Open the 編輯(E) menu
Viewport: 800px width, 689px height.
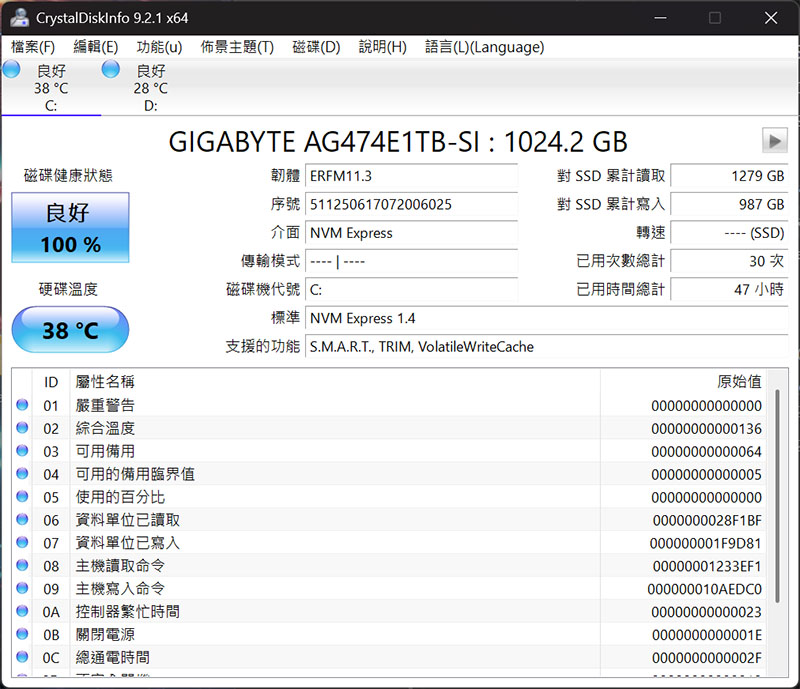click(x=95, y=47)
